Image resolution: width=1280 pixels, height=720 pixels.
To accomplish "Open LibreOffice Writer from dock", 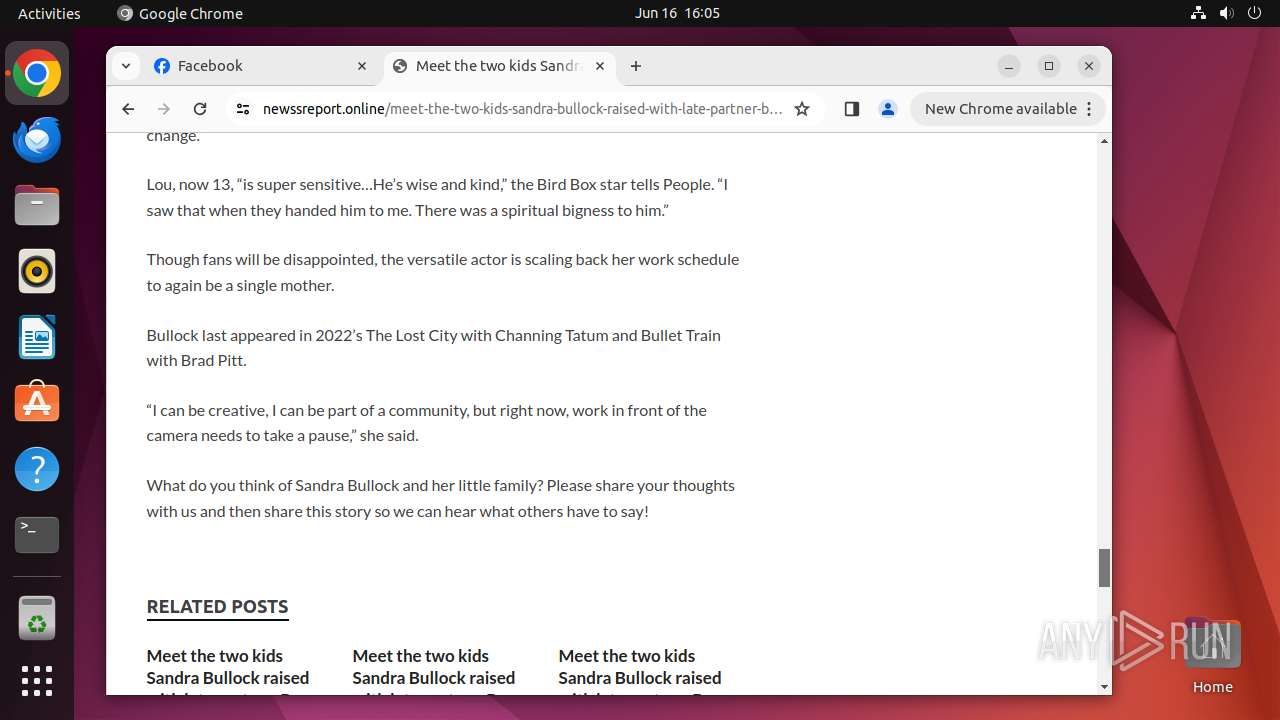I will coord(37,337).
